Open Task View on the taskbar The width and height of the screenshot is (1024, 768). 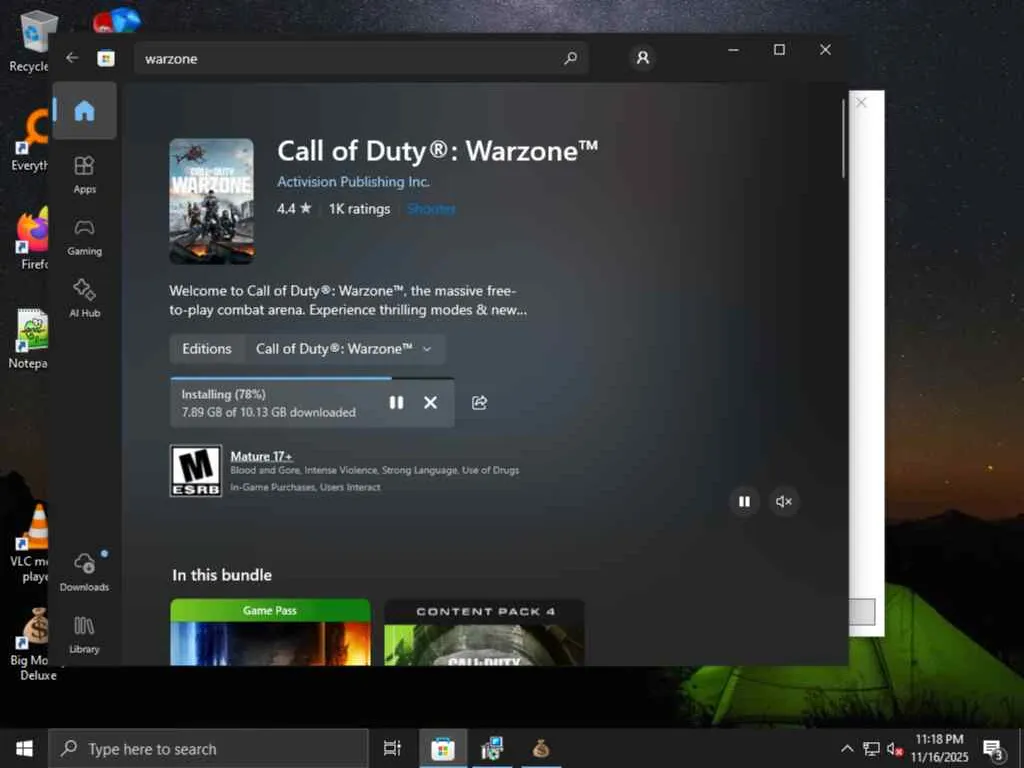(392, 748)
